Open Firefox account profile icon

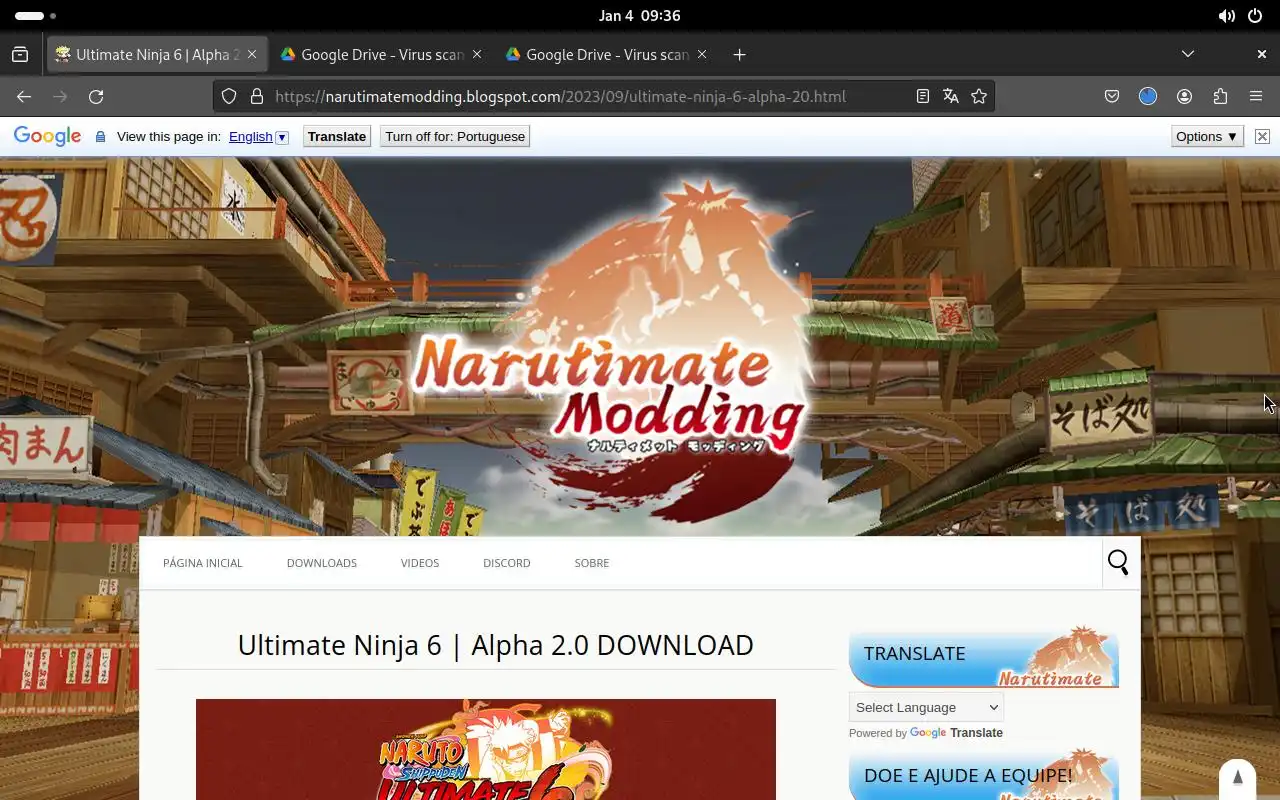point(1184,96)
